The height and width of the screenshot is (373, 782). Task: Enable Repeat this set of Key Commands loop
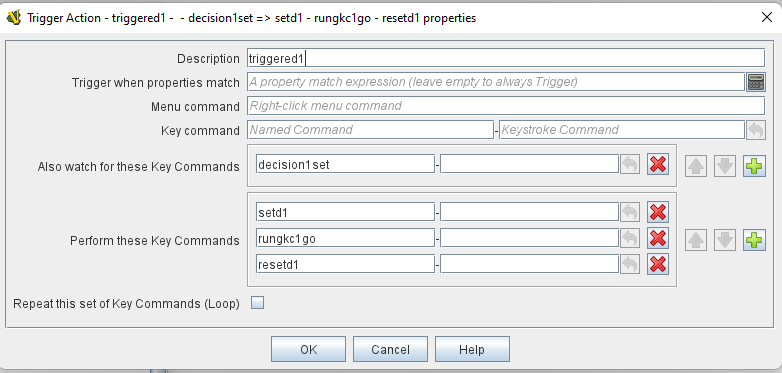257,303
